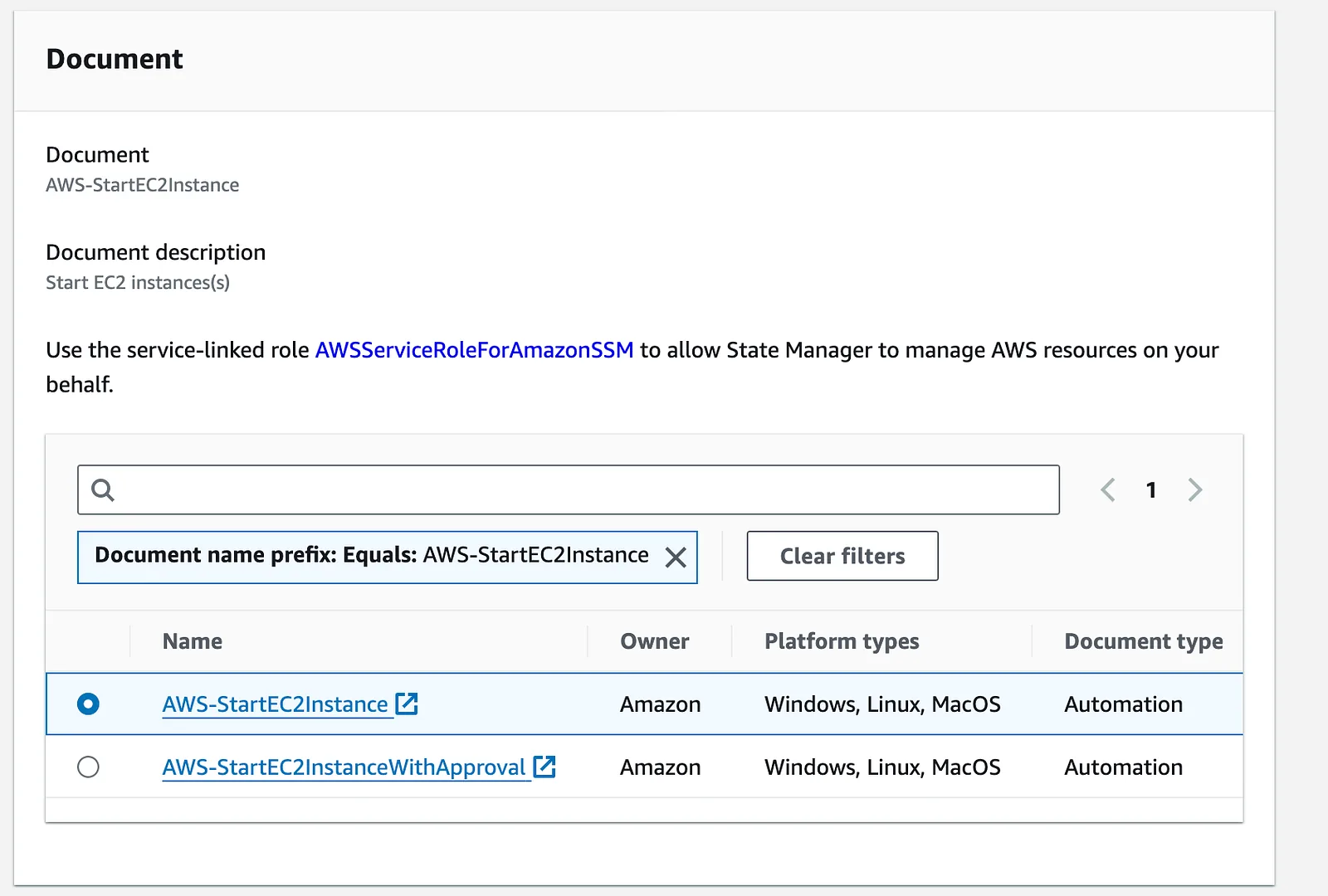The width and height of the screenshot is (1328, 896).
Task: Focus the document search input field
Action: pos(569,489)
